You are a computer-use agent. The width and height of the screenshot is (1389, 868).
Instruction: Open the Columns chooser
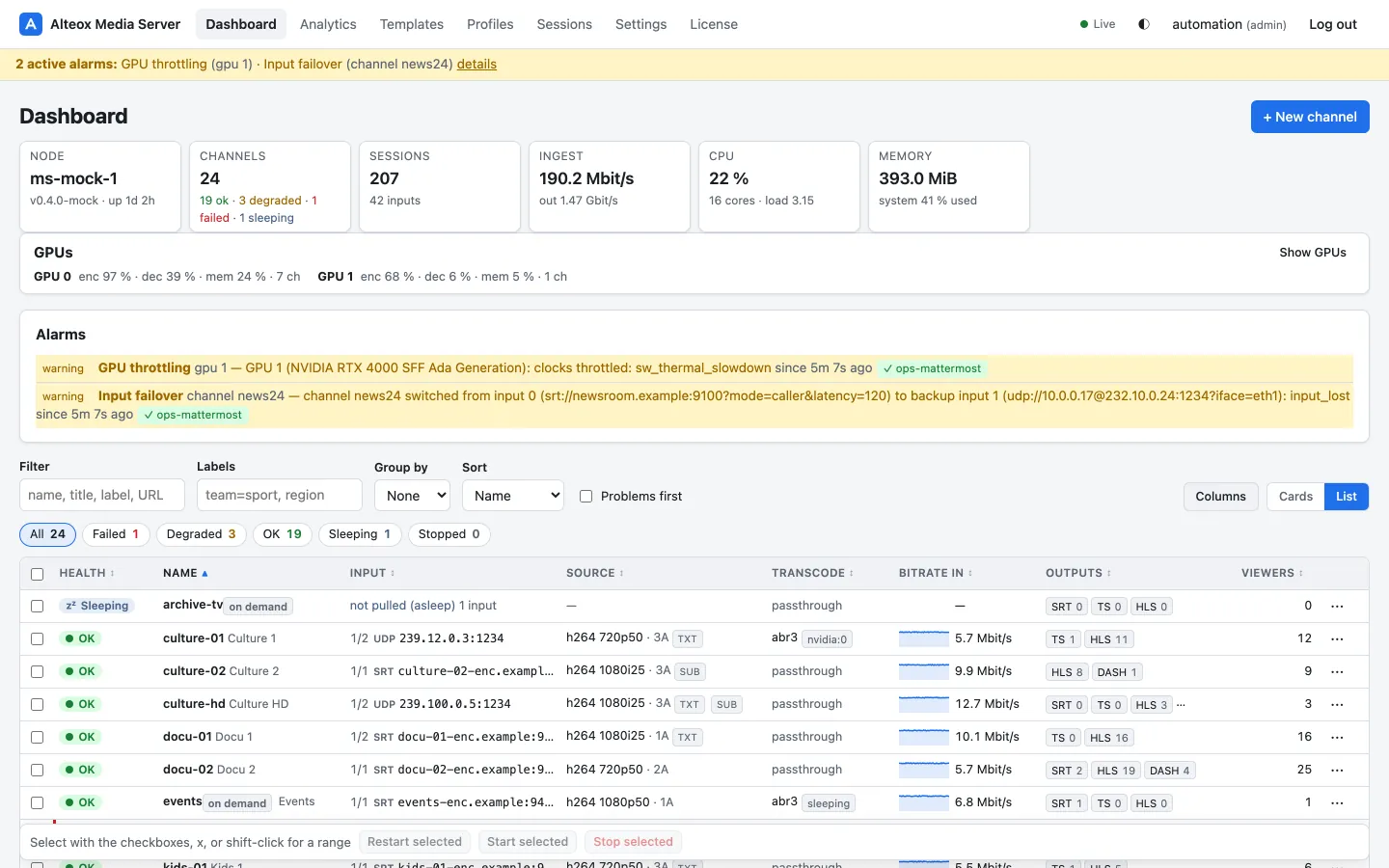(x=1221, y=497)
